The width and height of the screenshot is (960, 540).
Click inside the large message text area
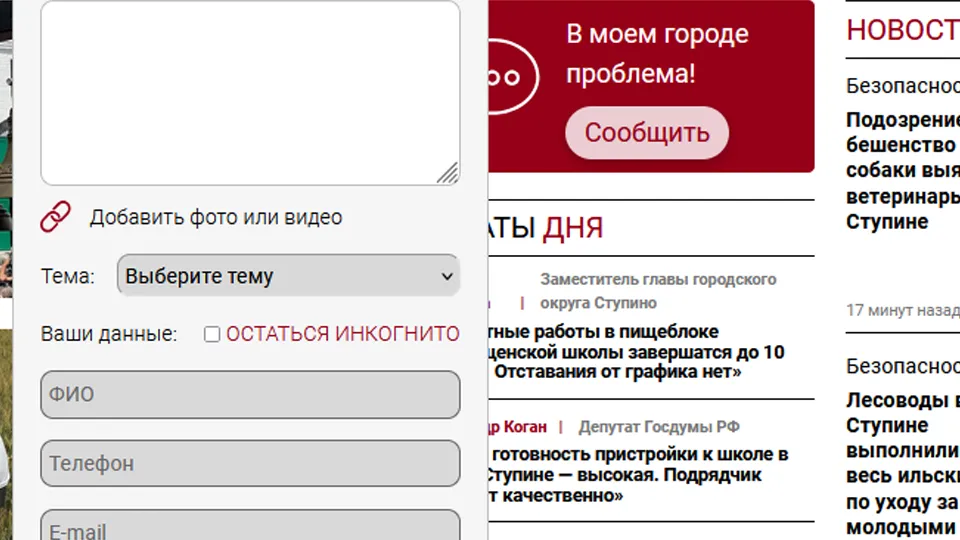point(250,93)
